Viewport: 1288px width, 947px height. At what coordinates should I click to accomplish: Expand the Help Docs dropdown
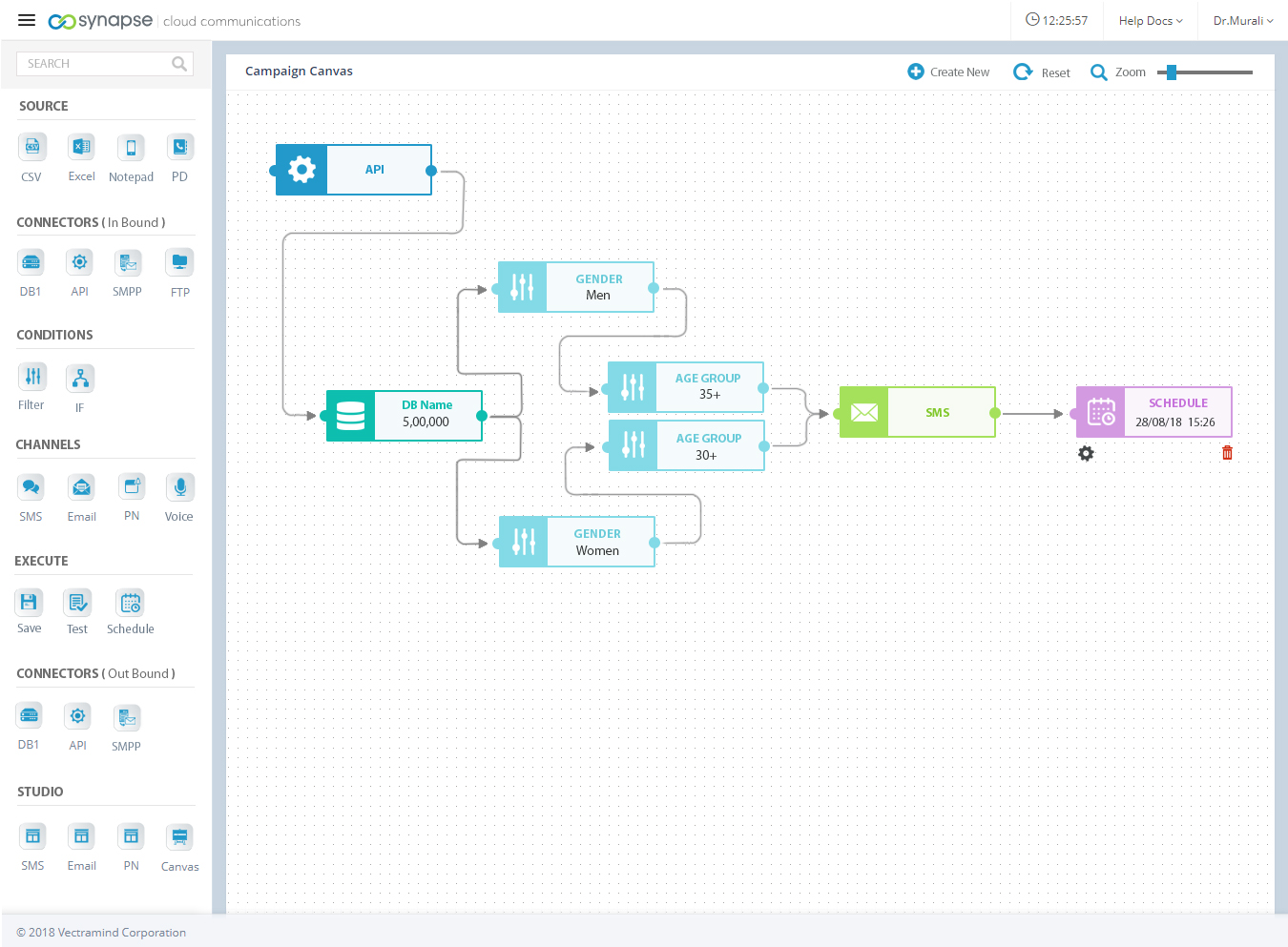(x=1150, y=21)
